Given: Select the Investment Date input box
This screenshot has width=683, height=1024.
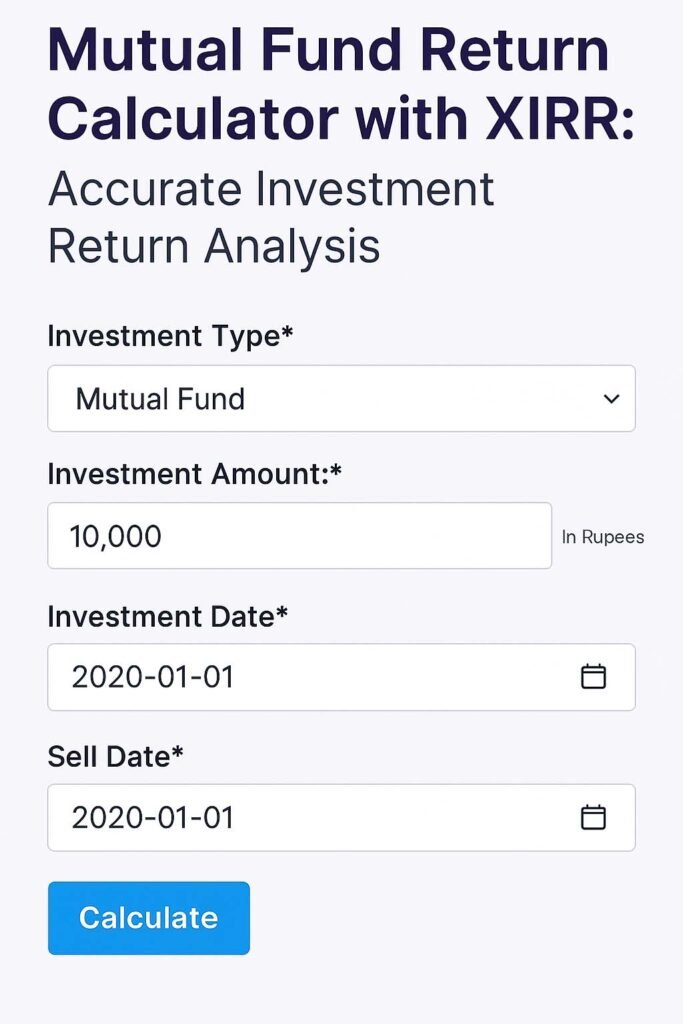Looking at the screenshot, I should click(300, 677).
